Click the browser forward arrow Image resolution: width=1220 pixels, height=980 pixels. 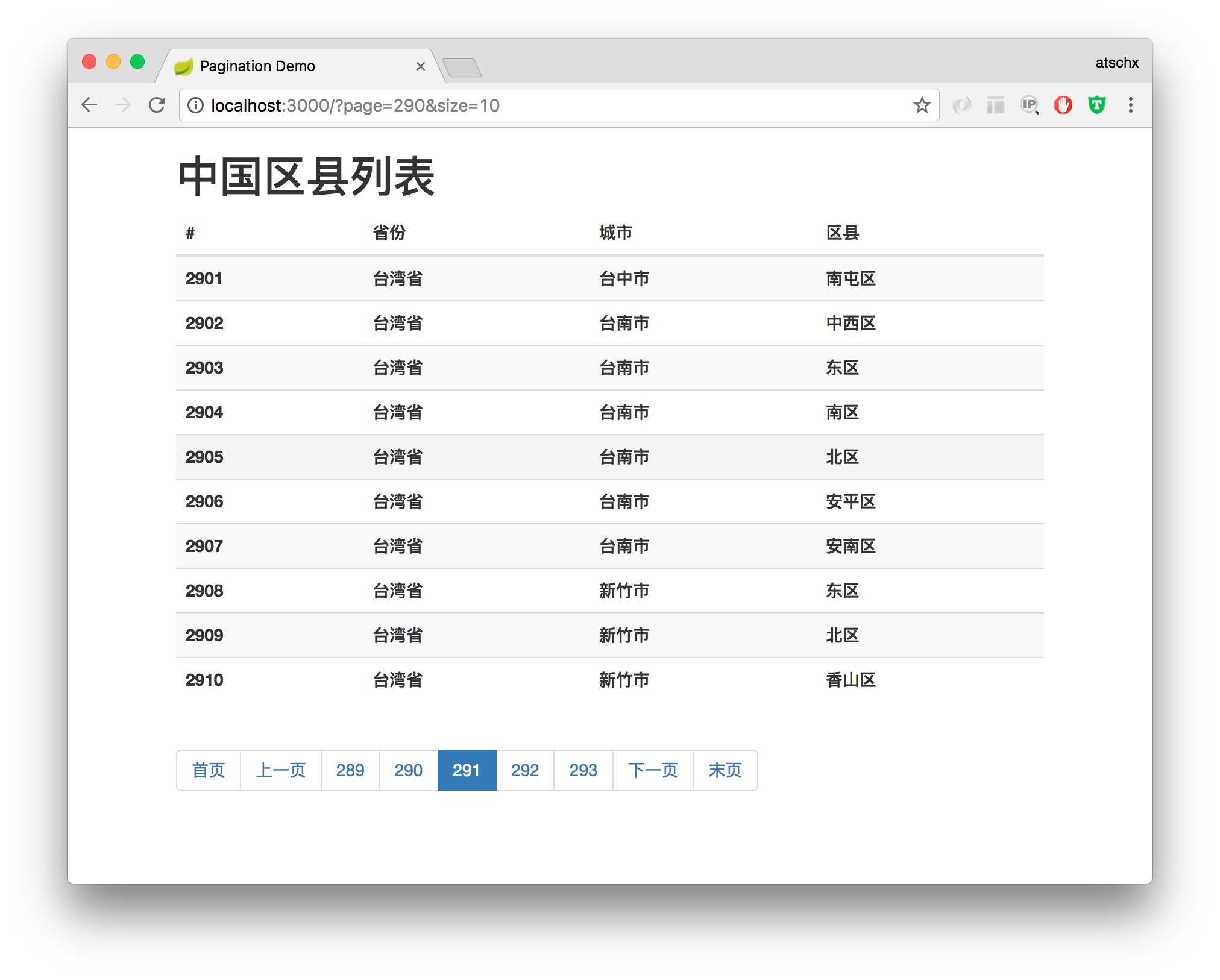(x=123, y=105)
